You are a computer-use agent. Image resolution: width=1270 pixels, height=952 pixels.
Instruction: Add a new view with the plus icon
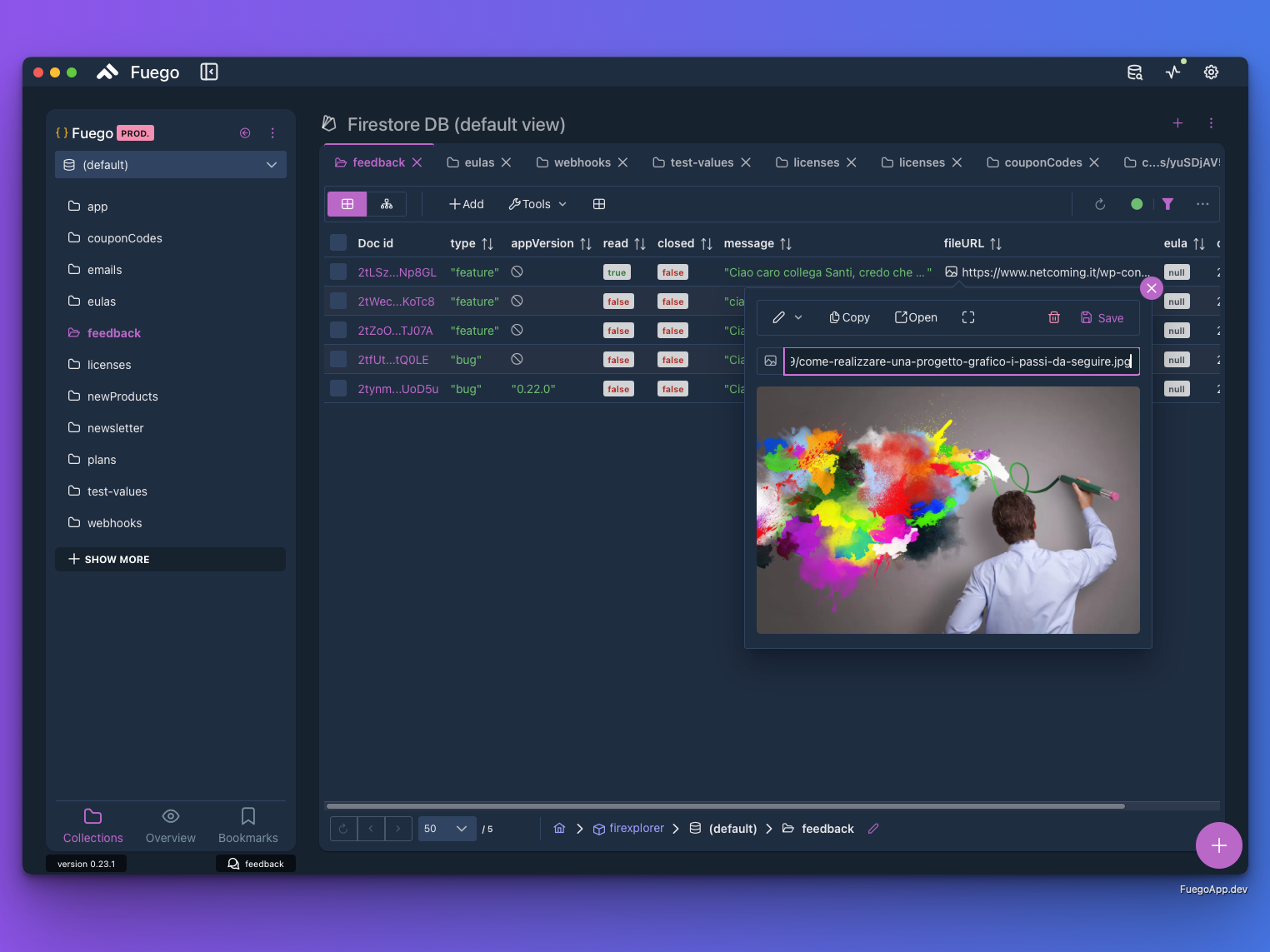pos(1177,123)
